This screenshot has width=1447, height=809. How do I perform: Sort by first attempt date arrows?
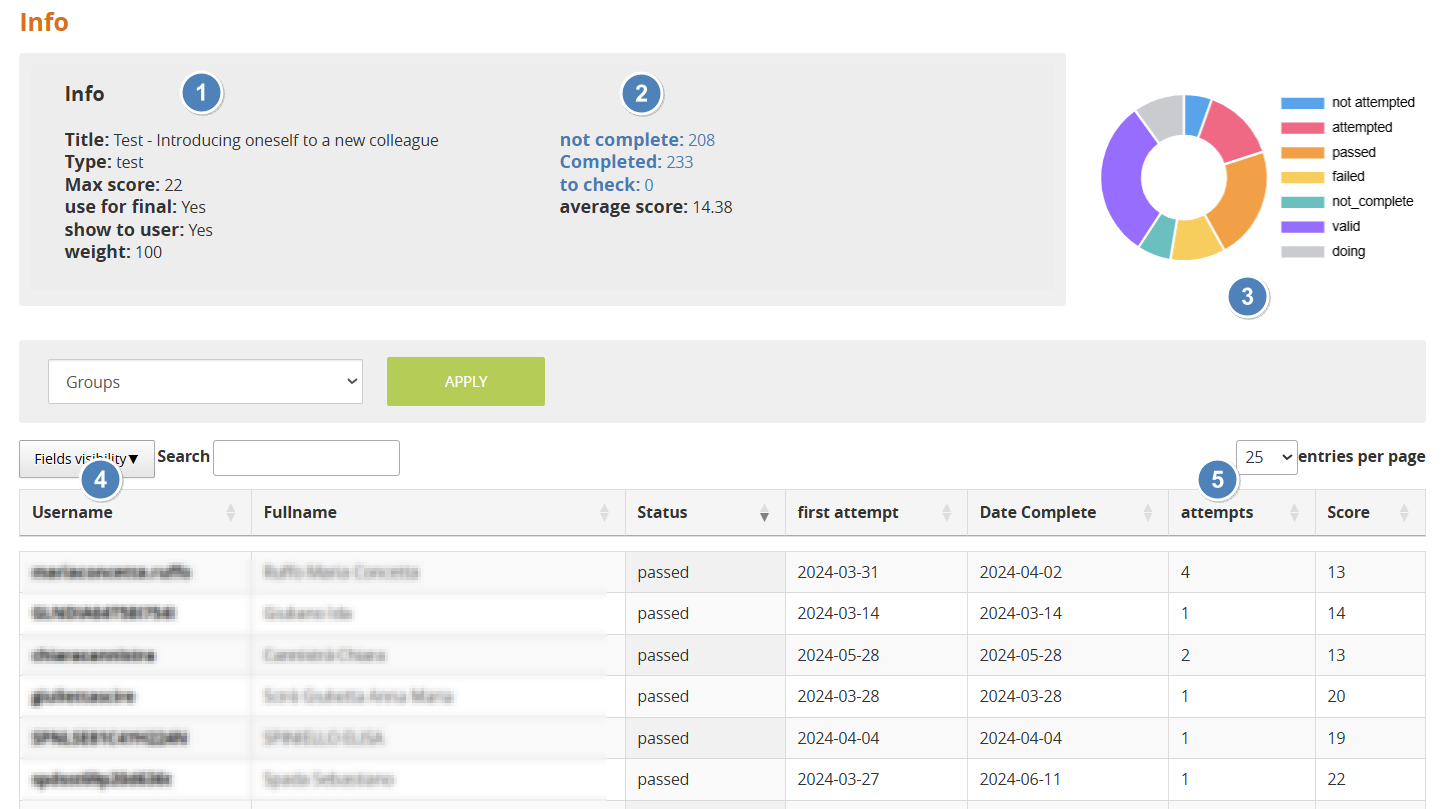[947, 513]
